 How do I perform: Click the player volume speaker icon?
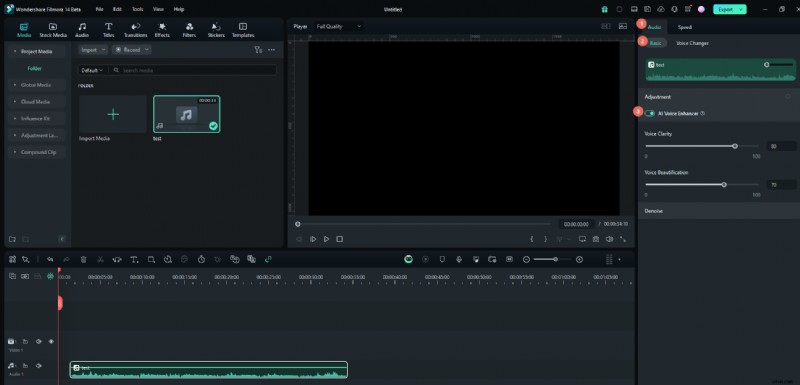click(x=609, y=239)
